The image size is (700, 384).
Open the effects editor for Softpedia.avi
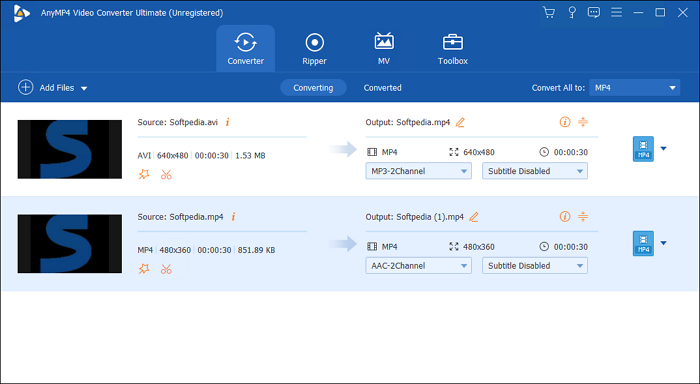tap(144, 174)
